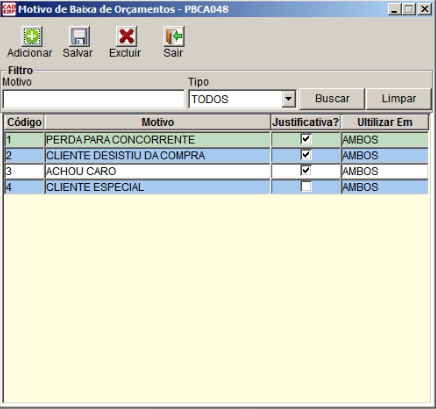Toggle Justificativa checkbox for PERDA PARA CONCORRENTE
436x409 pixels.
coord(306,139)
